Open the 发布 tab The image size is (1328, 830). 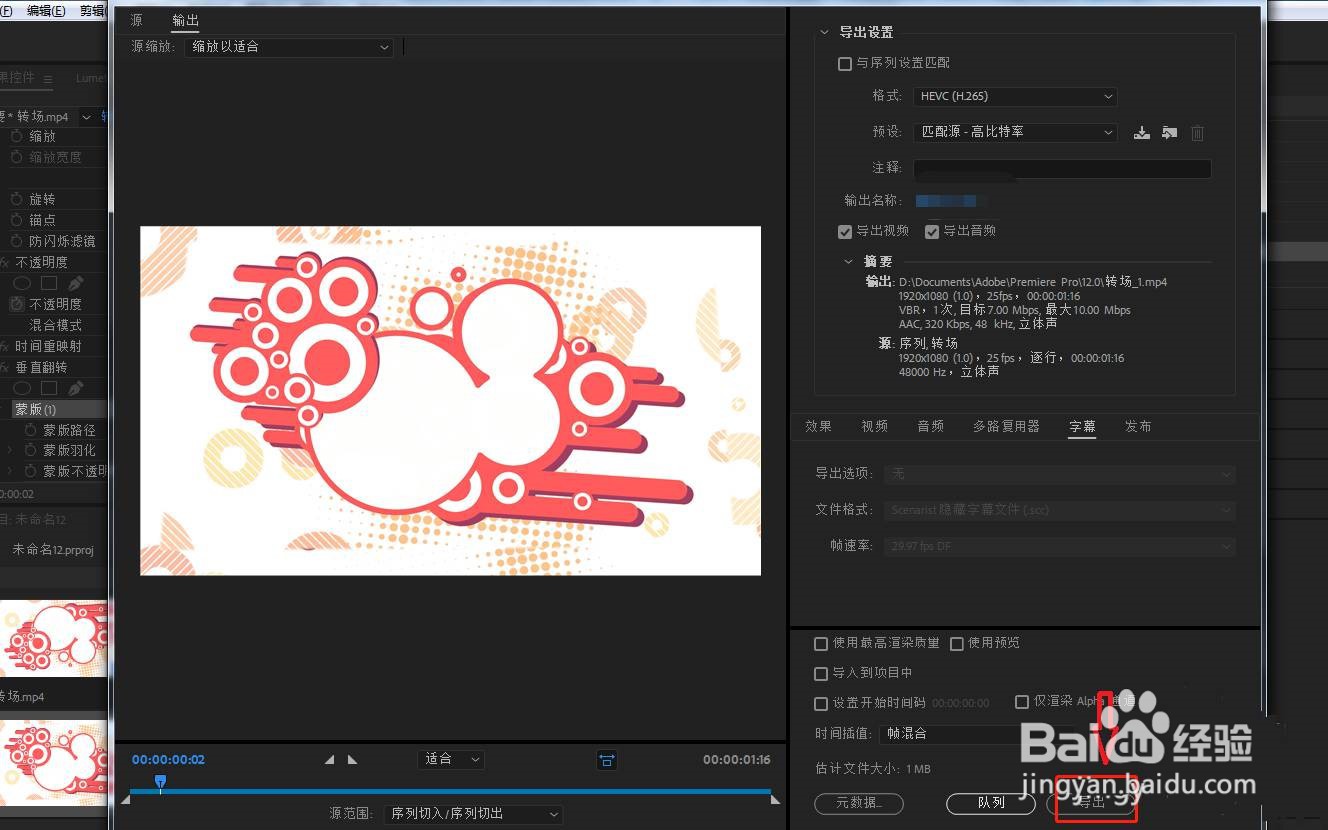(x=1138, y=426)
